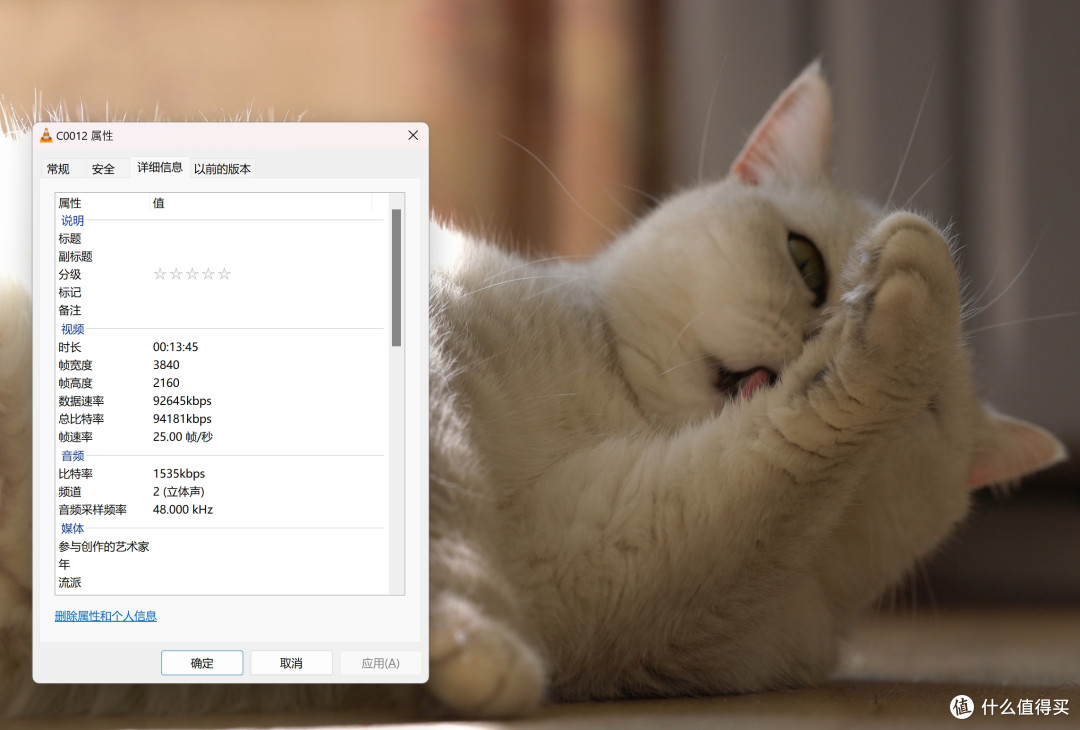Click the 应用(A) button

coord(380,663)
